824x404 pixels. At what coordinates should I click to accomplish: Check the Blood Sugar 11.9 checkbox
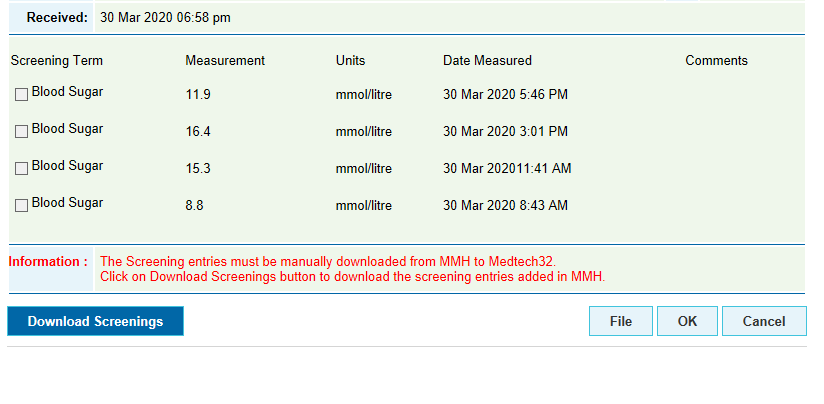(21, 95)
